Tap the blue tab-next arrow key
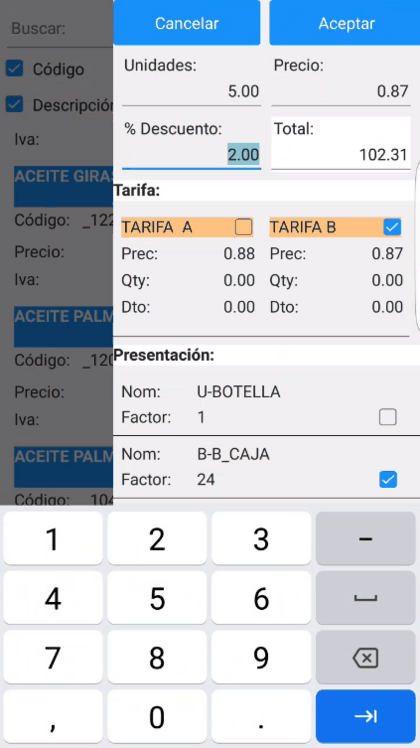 366,717
